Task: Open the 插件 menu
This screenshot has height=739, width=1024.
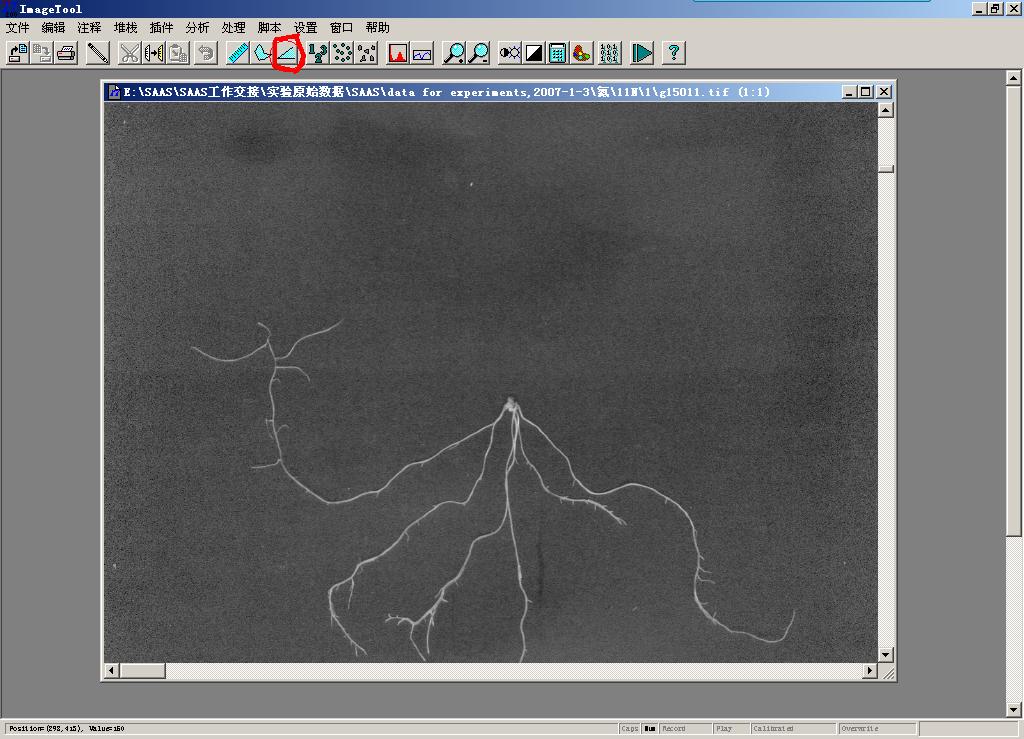Action: coord(161,27)
